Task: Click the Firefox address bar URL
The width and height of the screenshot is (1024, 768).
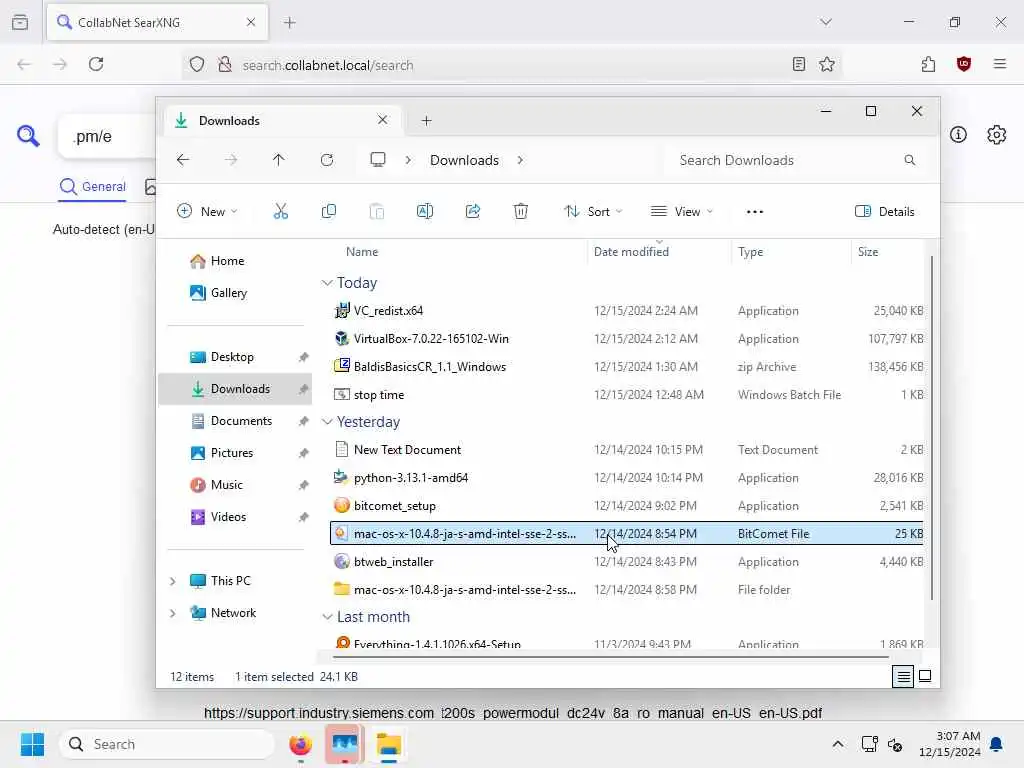Action: pyautogui.click(x=328, y=65)
